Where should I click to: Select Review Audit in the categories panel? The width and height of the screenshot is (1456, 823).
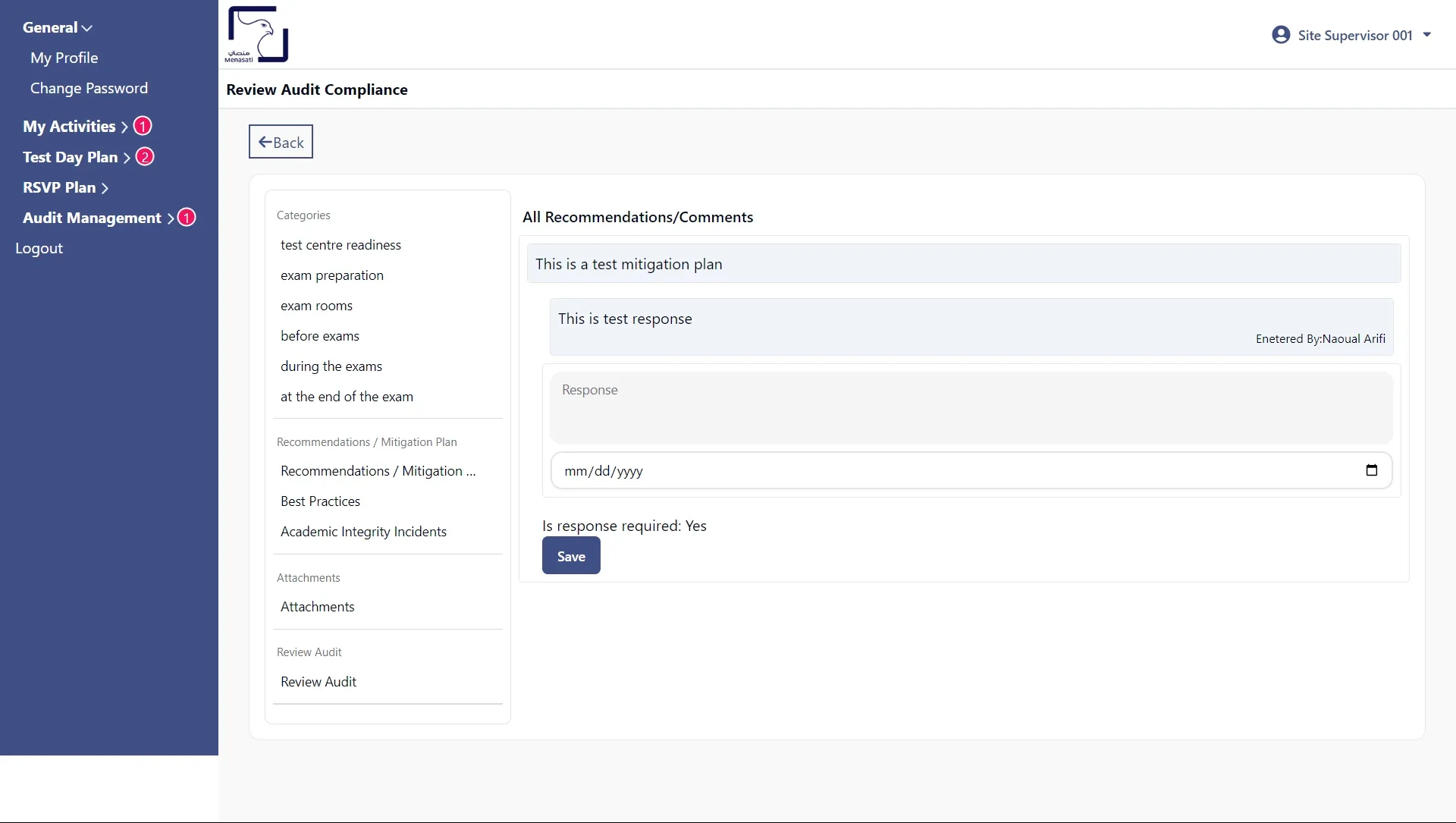pyautogui.click(x=318, y=682)
